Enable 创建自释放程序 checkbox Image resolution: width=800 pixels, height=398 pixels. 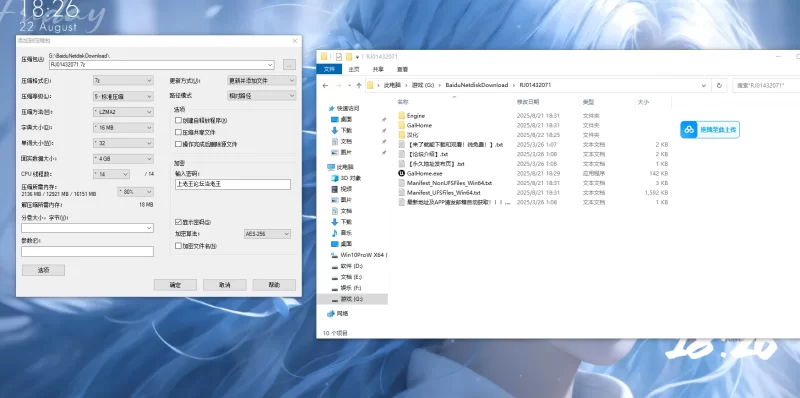point(178,120)
